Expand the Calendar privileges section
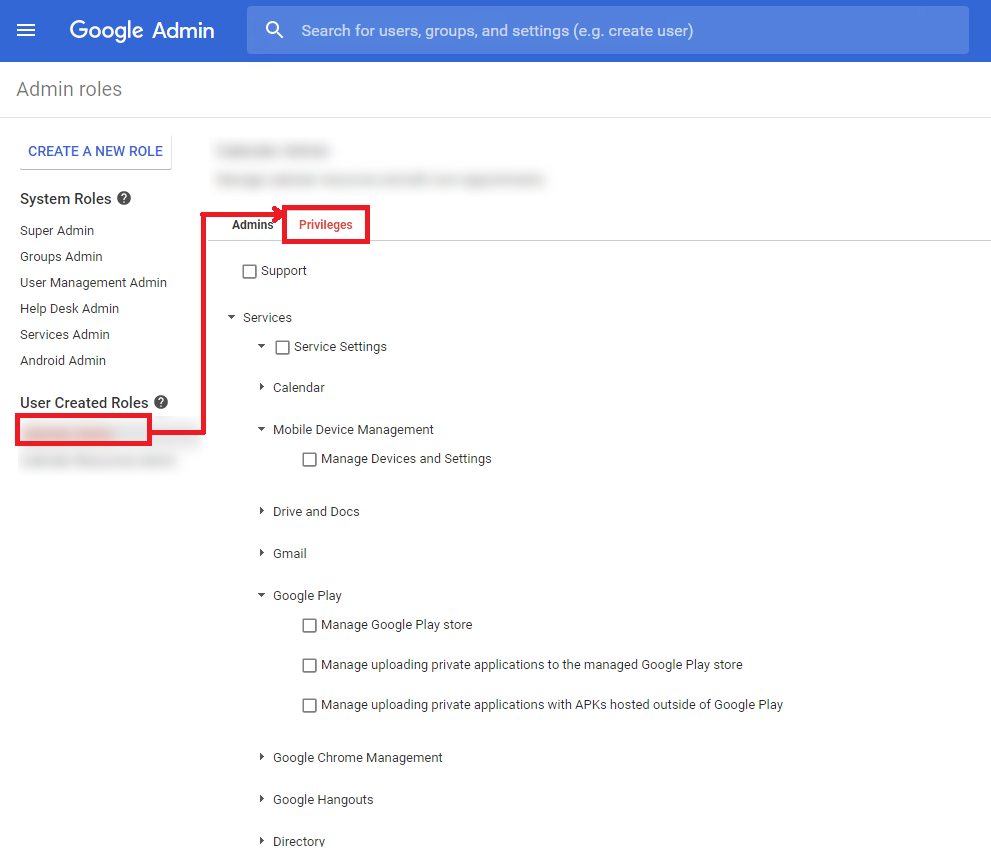Image resolution: width=991 pixels, height=855 pixels. [262, 387]
